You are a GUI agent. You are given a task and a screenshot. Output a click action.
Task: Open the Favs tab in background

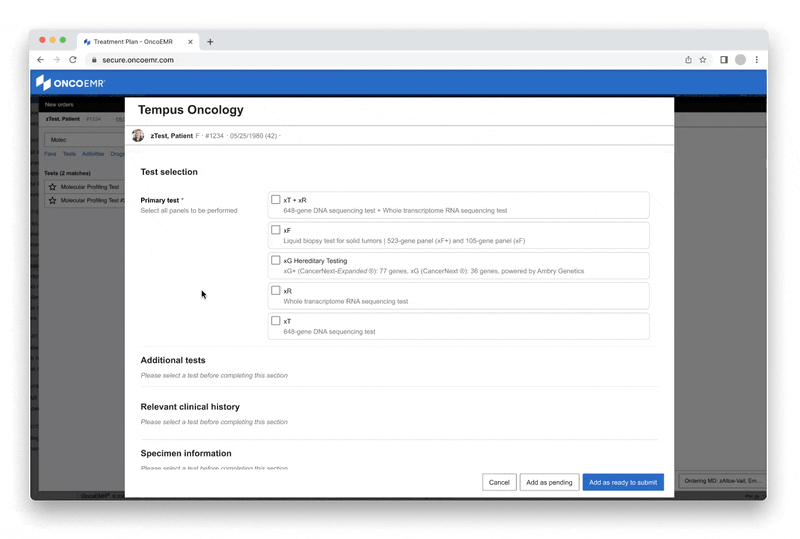[50, 154]
